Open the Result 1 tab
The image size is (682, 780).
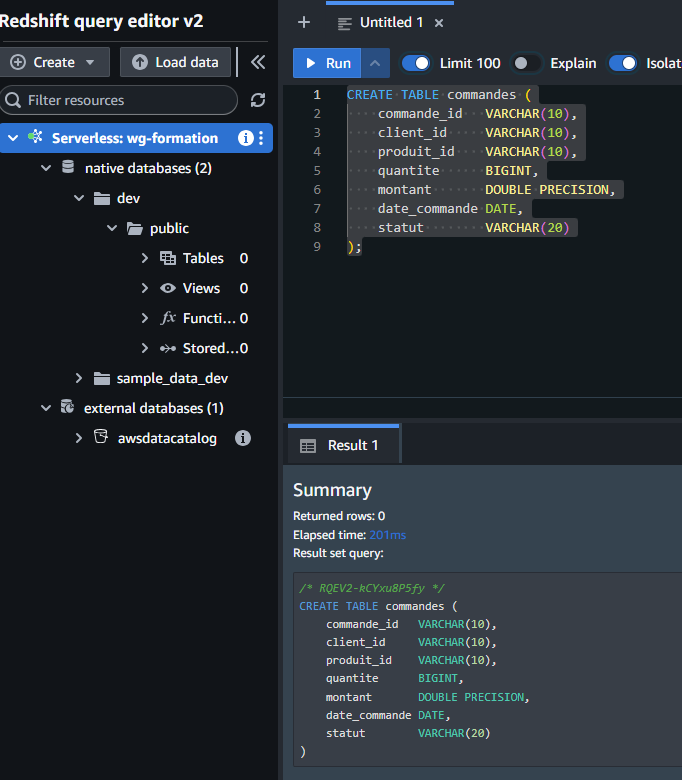344,445
